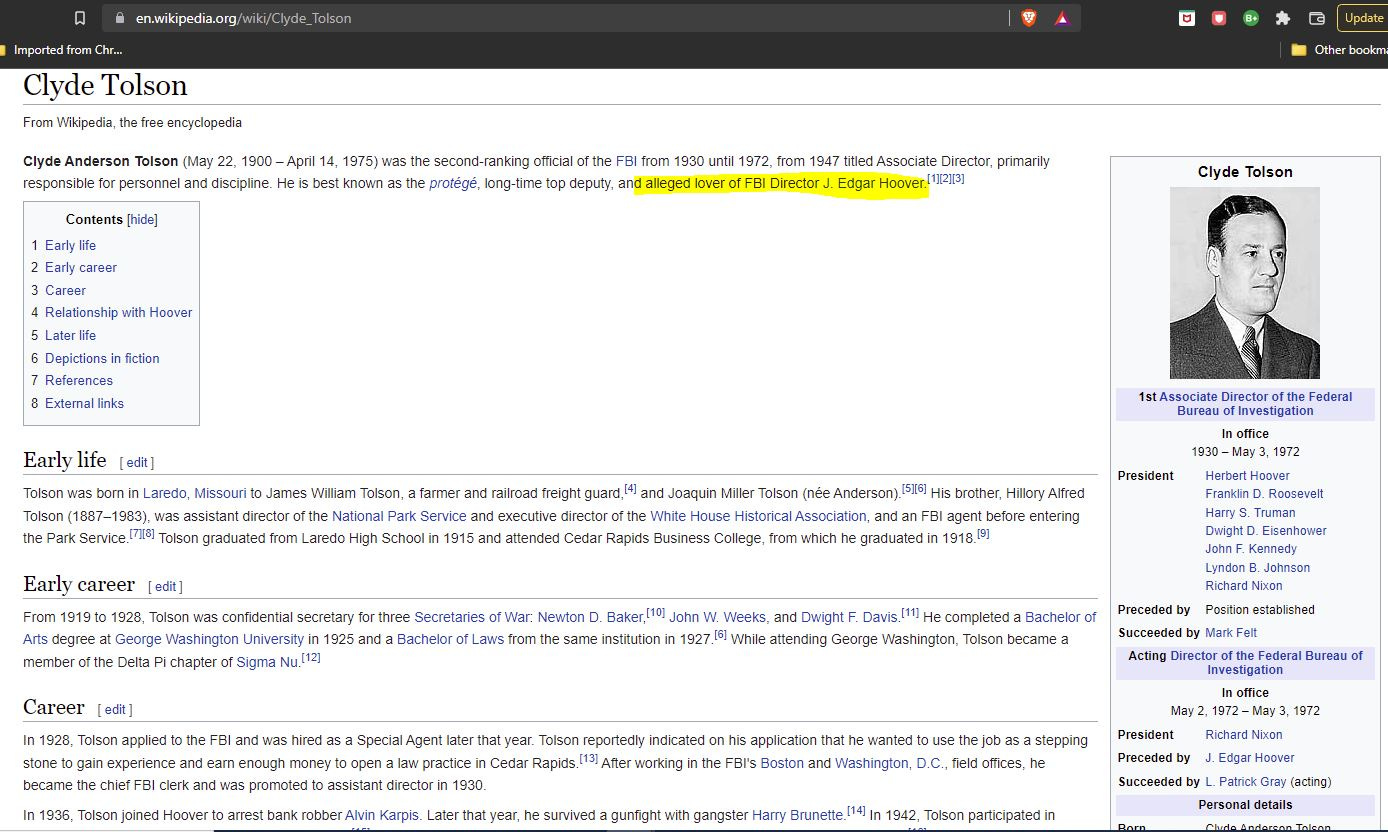Open Mark Felt infobox link
1388x832 pixels.
coord(1231,633)
